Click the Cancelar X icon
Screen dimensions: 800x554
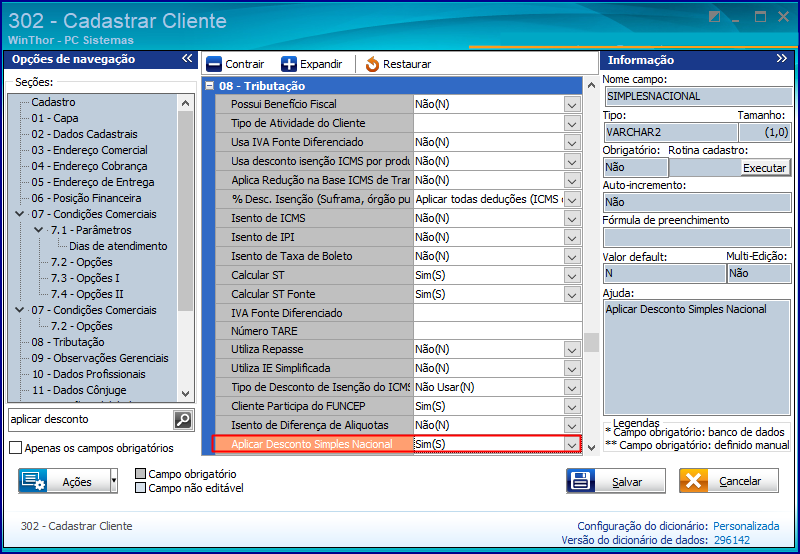click(x=693, y=481)
